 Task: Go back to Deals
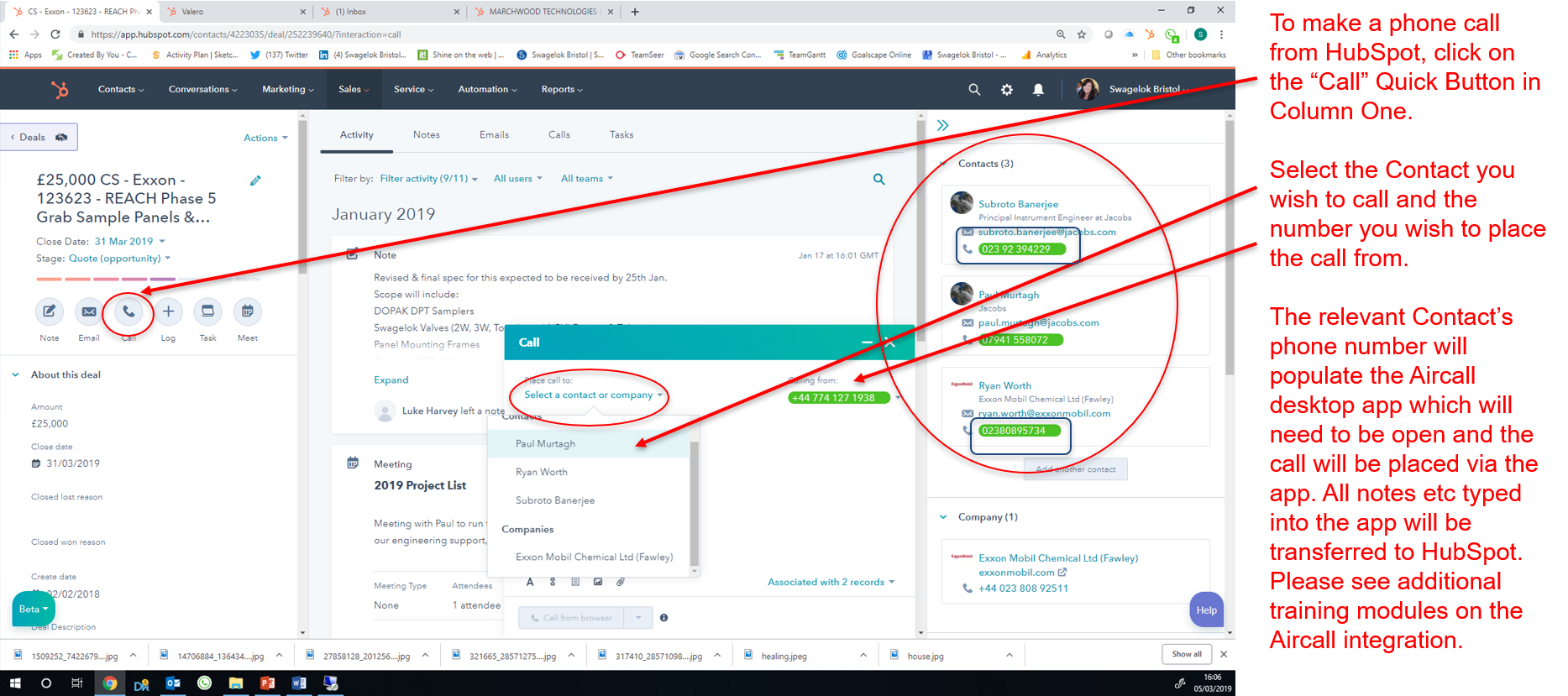click(x=39, y=137)
